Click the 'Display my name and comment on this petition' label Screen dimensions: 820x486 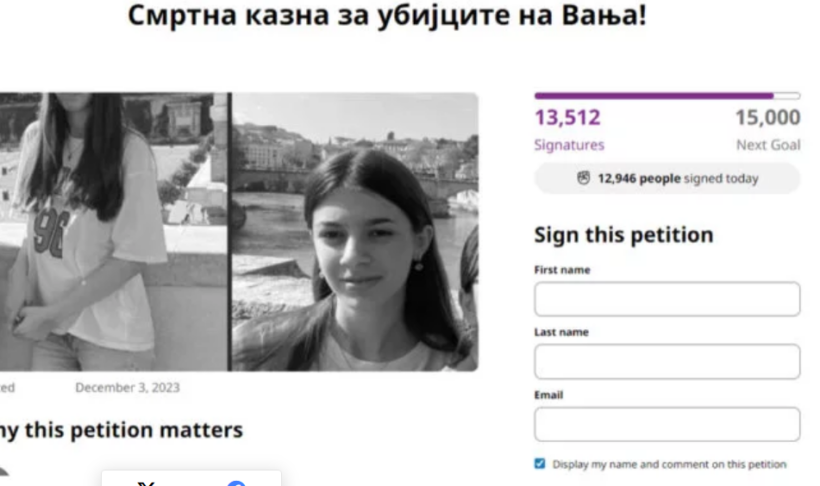(x=669, y=464)
